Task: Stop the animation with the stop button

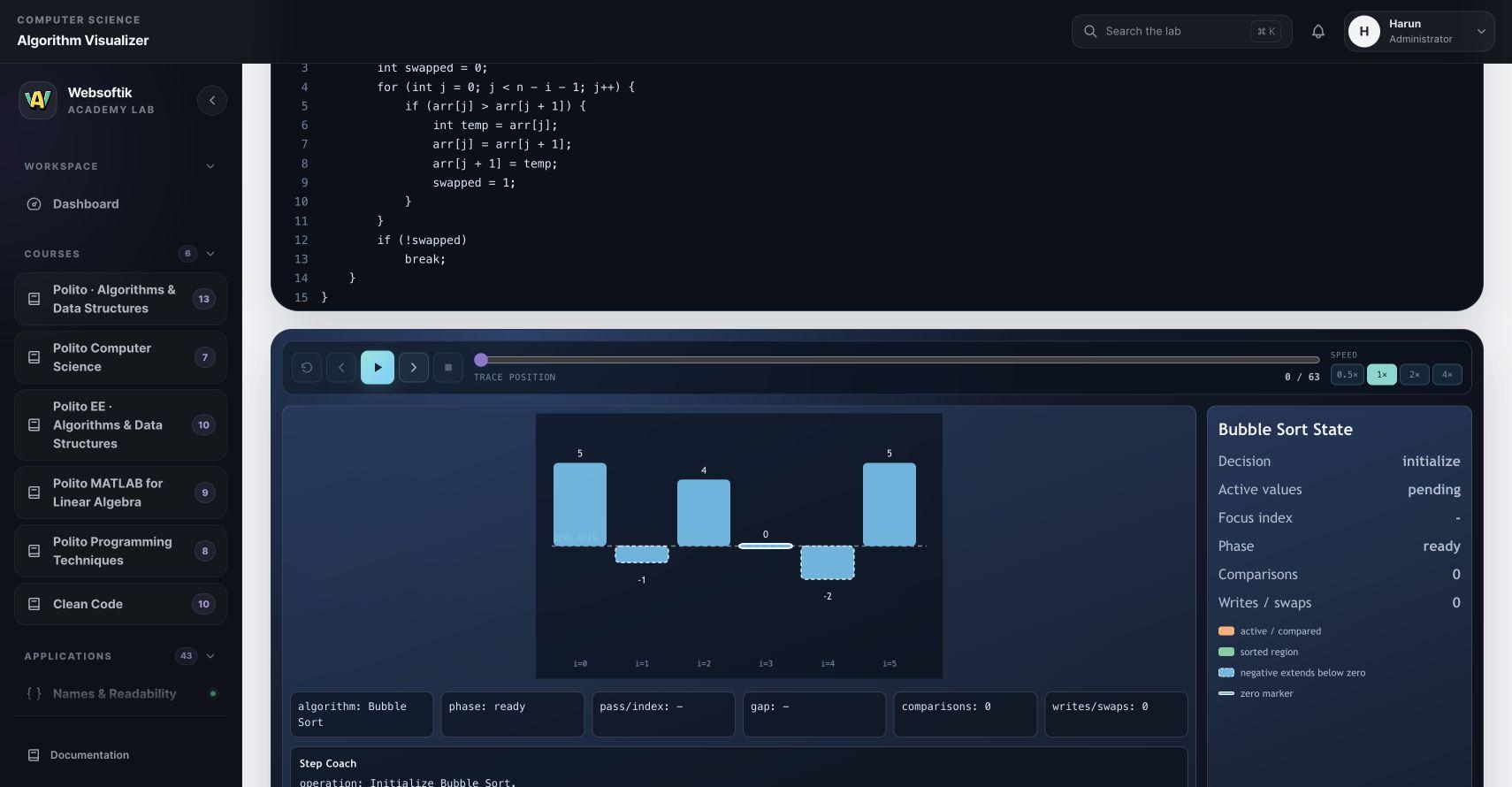Action: pyautogui.click(x=448, y=368)
